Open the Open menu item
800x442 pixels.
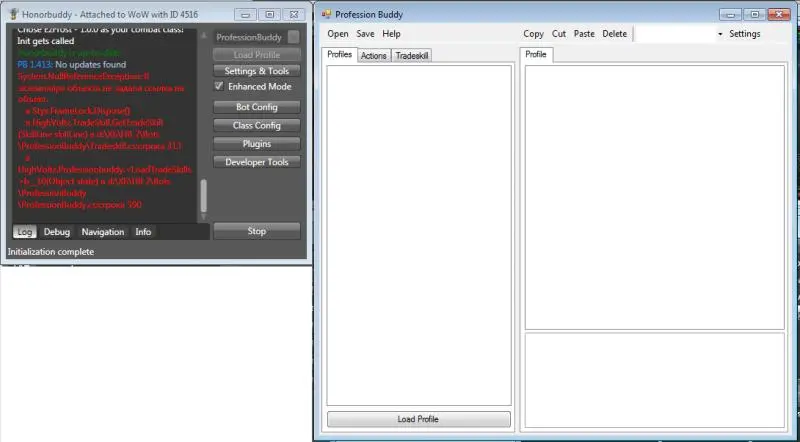click(x=338, y=34)
